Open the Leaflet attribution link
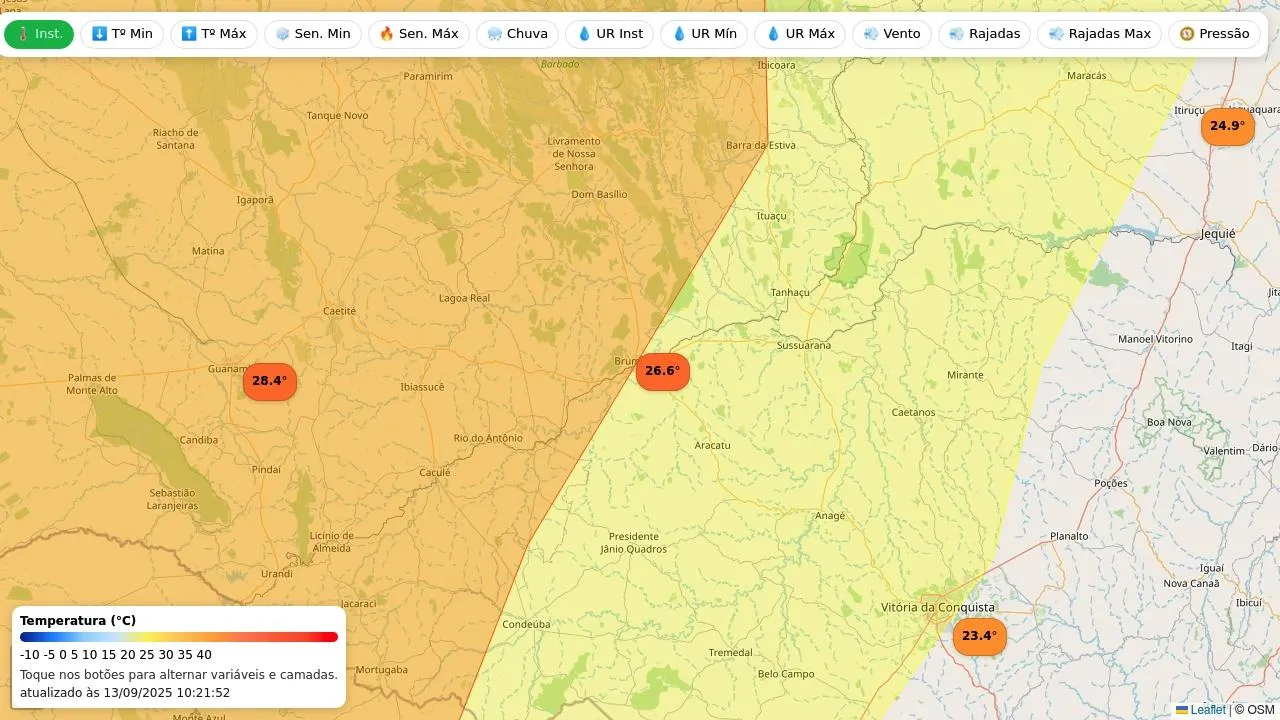 pos(1207,710)
